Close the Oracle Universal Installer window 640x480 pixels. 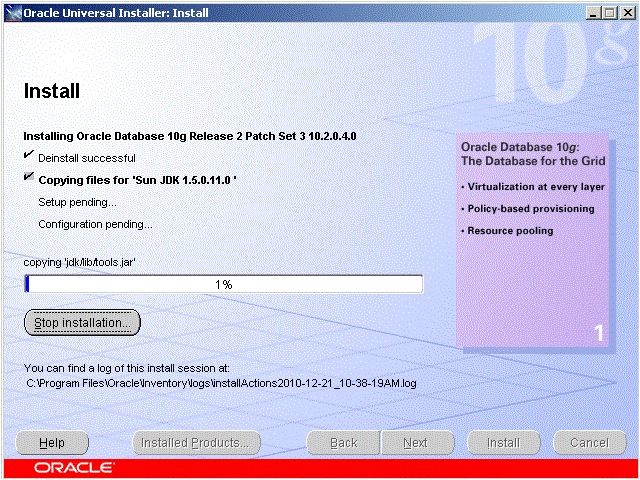pyautogui.click(x=626, y=11)
